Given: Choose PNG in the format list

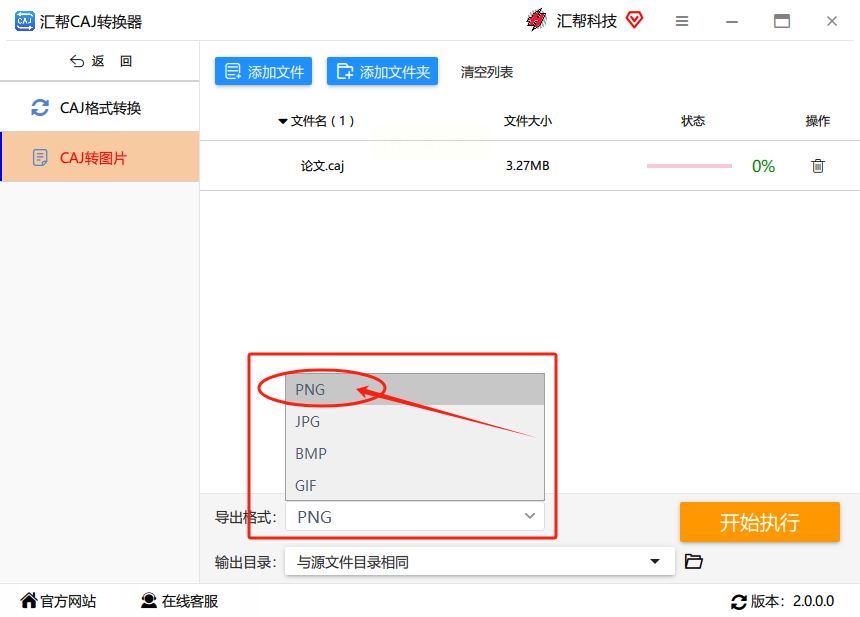Looking at the screenshot, I should click(x=415, y=389).
